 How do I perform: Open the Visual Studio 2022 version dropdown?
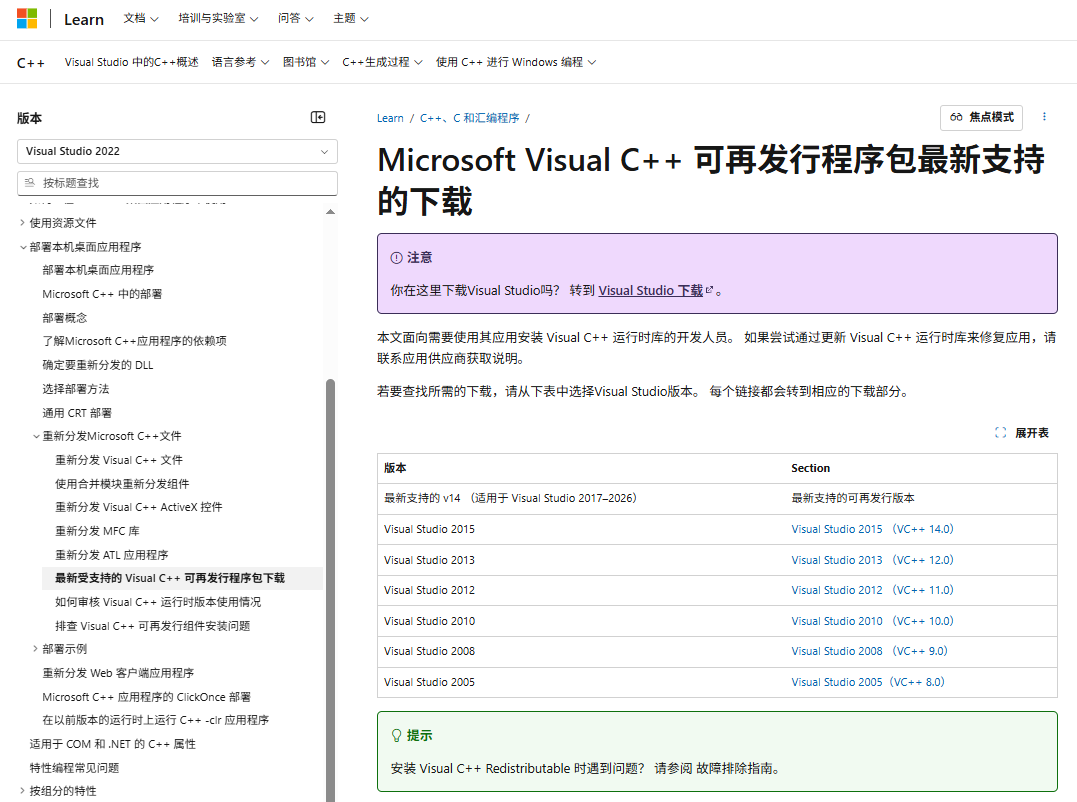point(177,151)
